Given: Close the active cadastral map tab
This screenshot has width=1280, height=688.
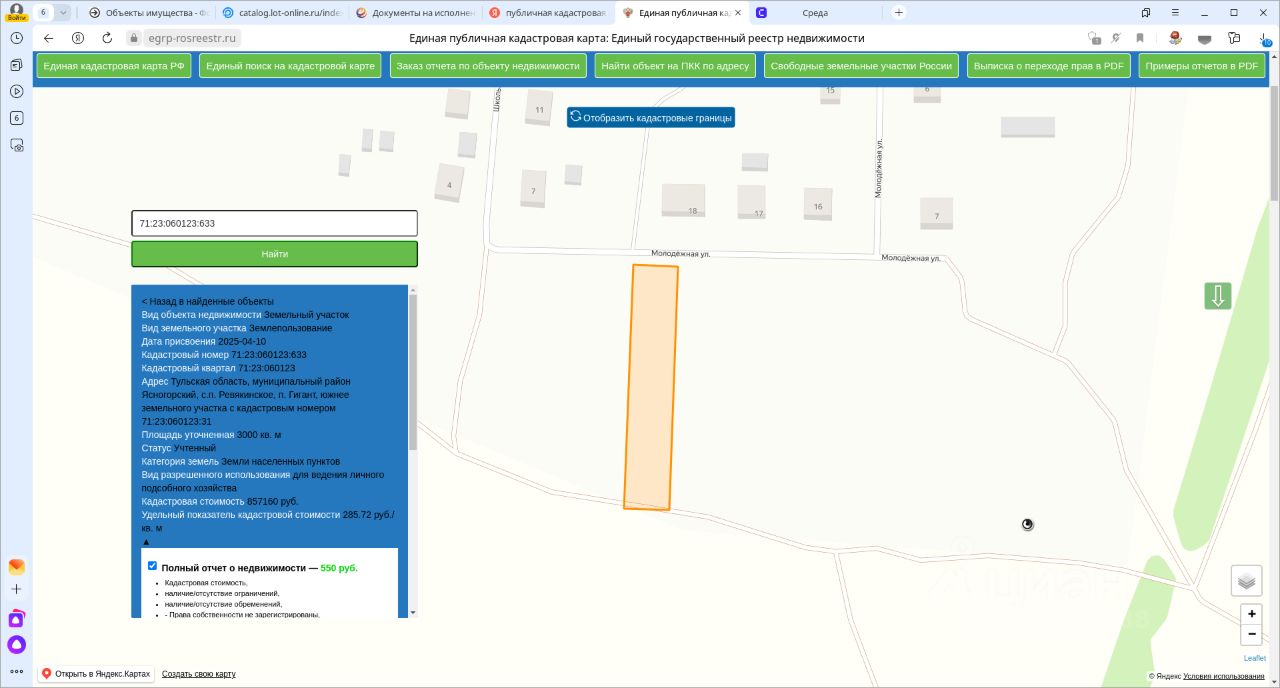Looking at the screenshot, I should tap(738, 12).
